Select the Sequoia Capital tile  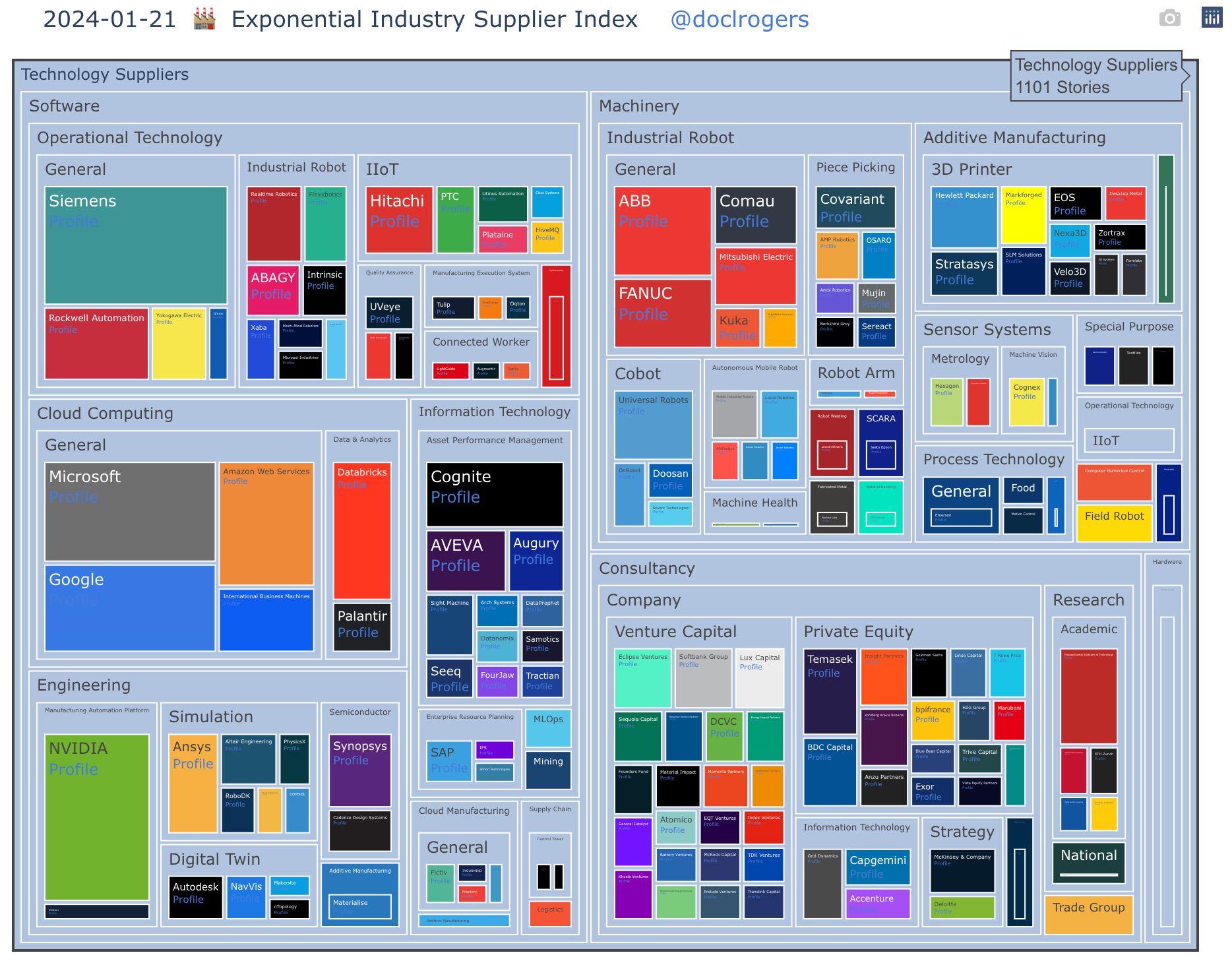[638, 737]
